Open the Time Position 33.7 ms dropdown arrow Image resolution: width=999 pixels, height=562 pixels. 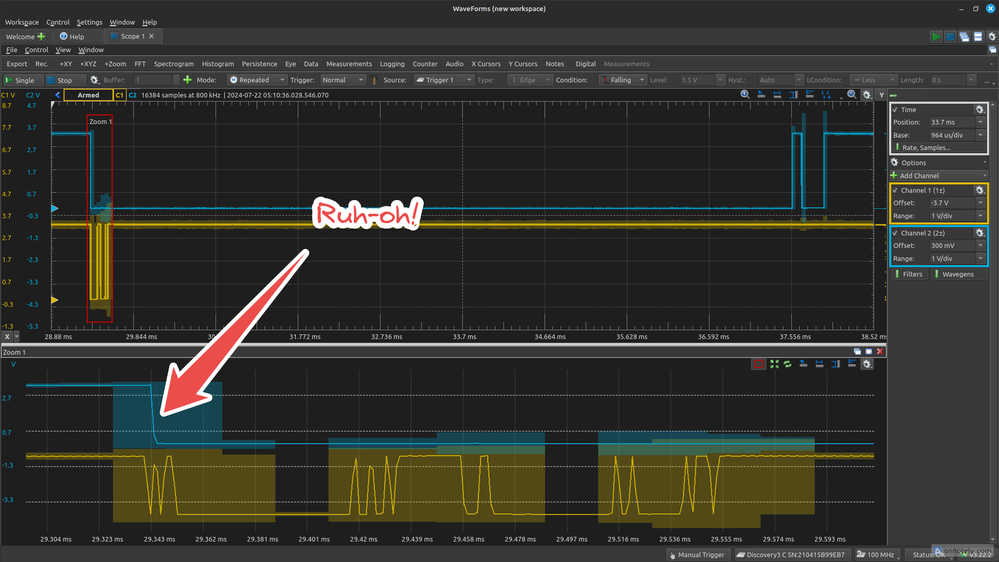[981, 122]
